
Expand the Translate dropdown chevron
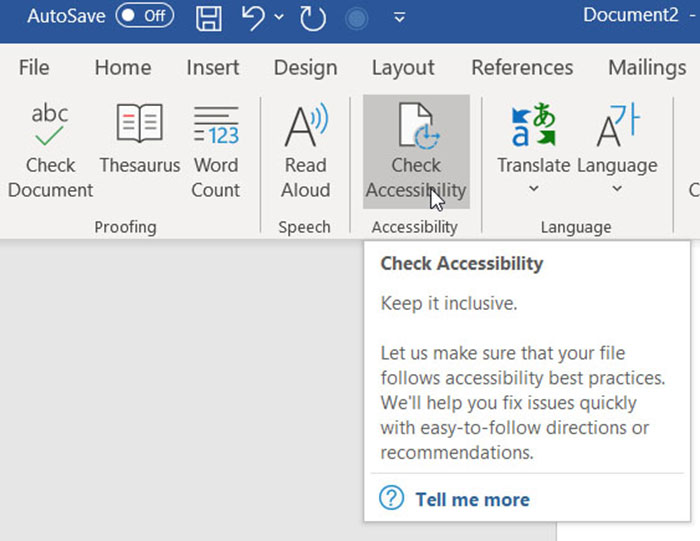[x=533, y=189]
